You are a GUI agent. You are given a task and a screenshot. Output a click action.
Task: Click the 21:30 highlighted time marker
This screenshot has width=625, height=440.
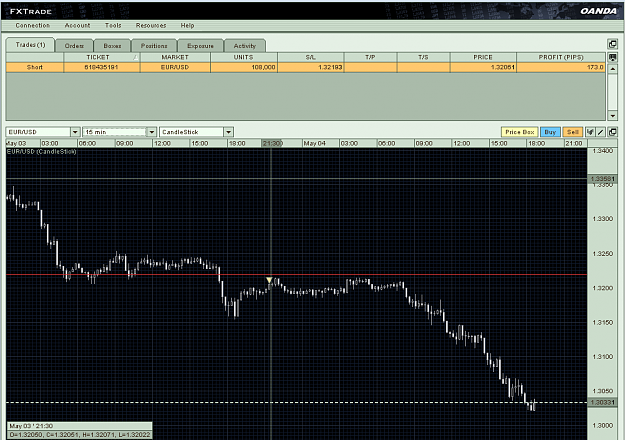[272, 143]
